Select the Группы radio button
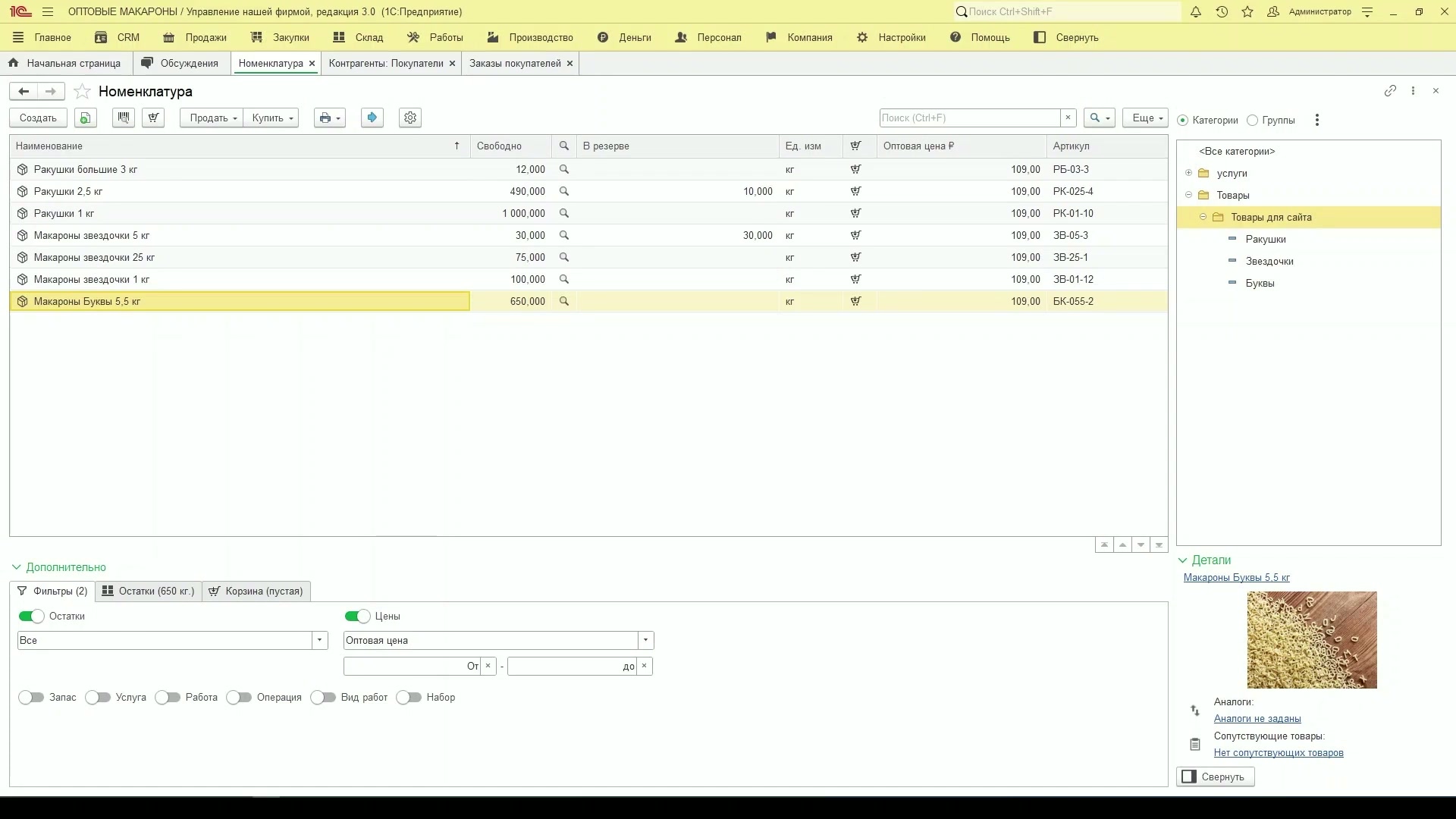 (x=1253, y=121)
